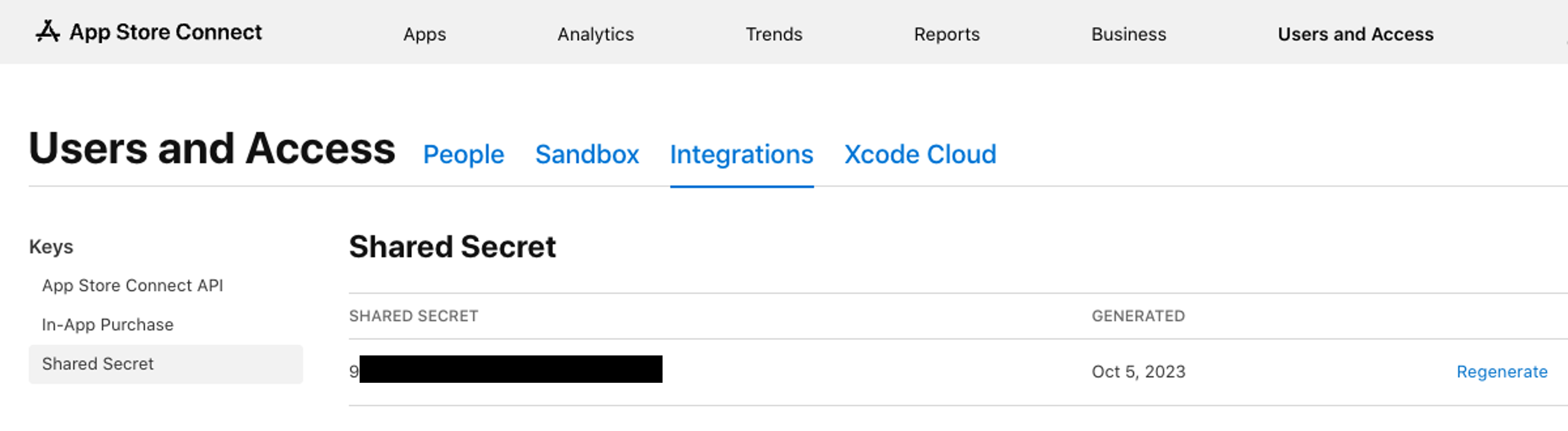Image resolution: width=1568 pixels, height=431 pixels.
Task: Switch to the People tab
Action: (463, 155)
